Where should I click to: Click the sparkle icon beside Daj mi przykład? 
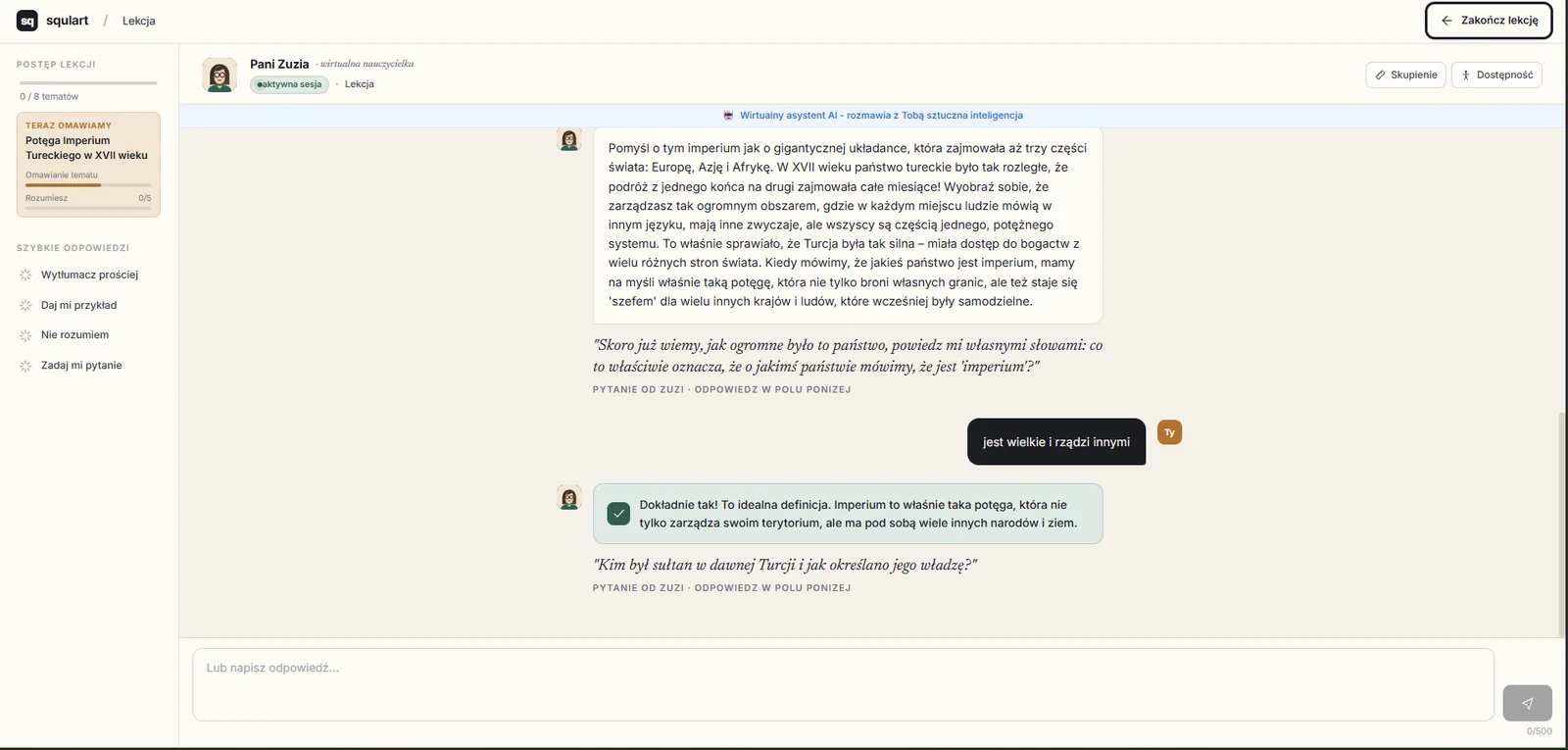click(x=25, y=306)
